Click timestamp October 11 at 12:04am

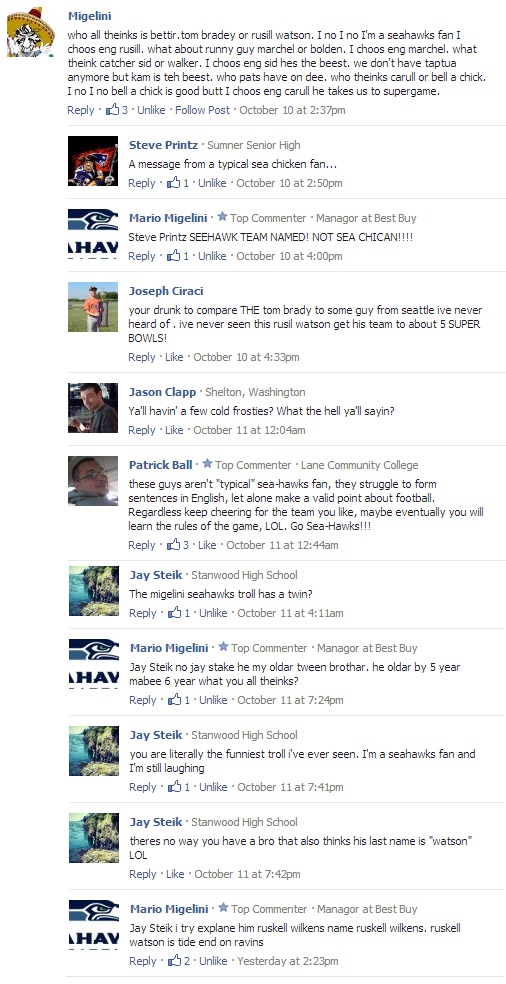coord(249,430)
